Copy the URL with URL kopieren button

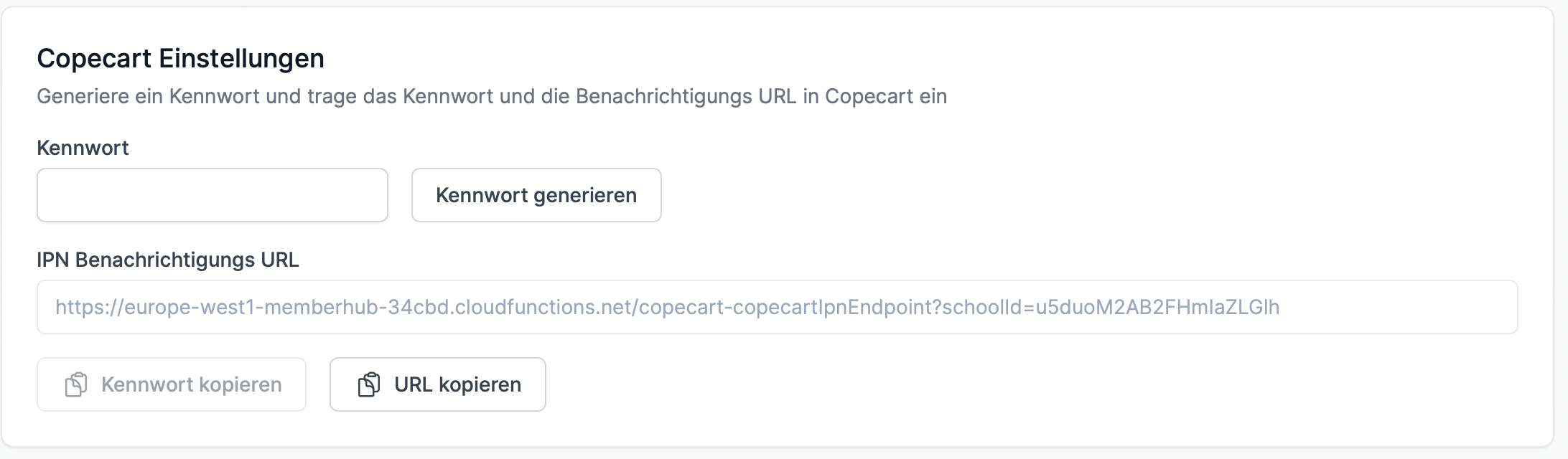tap(437, 385)
